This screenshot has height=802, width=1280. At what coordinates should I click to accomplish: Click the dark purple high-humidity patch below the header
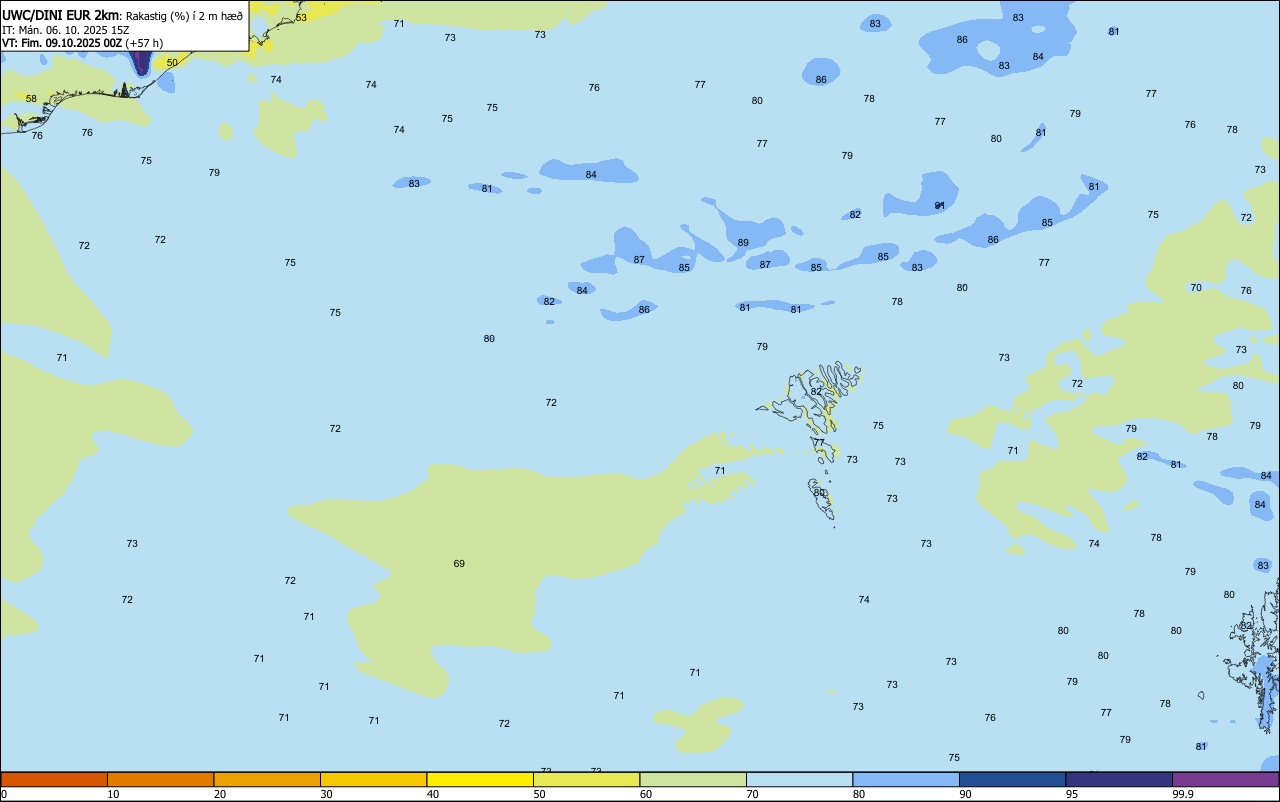141,63
